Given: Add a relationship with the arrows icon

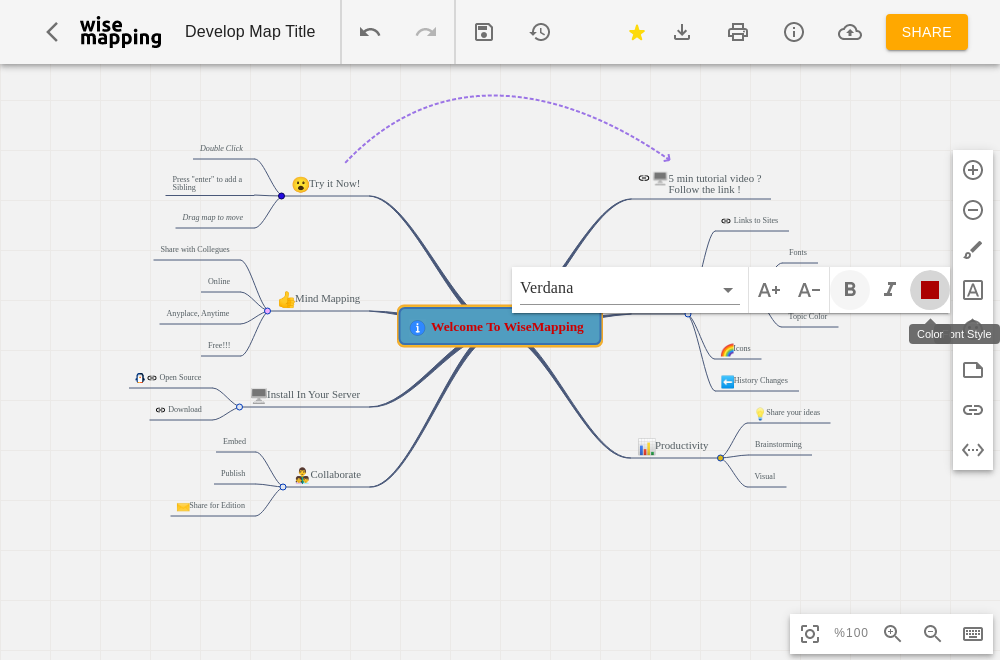Looking at the screenshot, I should pyautogui.click(x=973, y=450).
